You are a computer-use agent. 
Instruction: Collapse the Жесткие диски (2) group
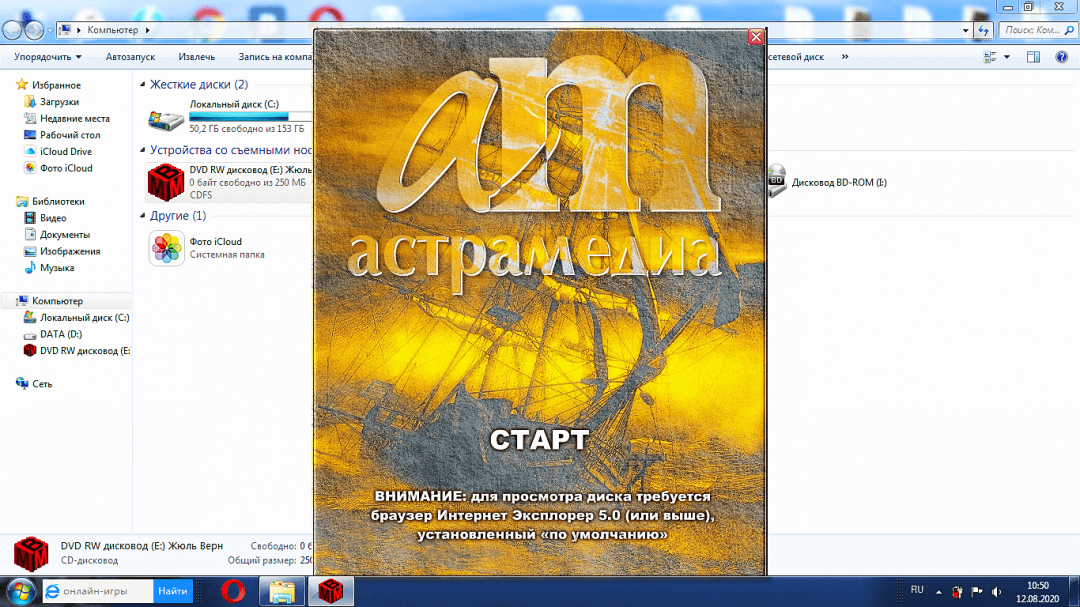coord(143,85)
